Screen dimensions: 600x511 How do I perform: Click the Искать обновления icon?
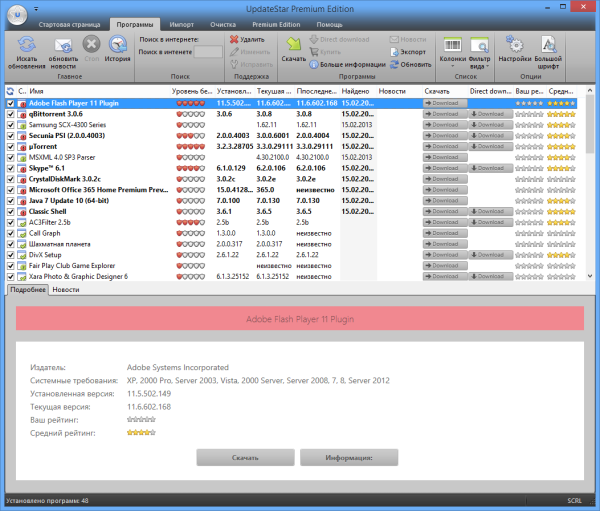[26, 44]
